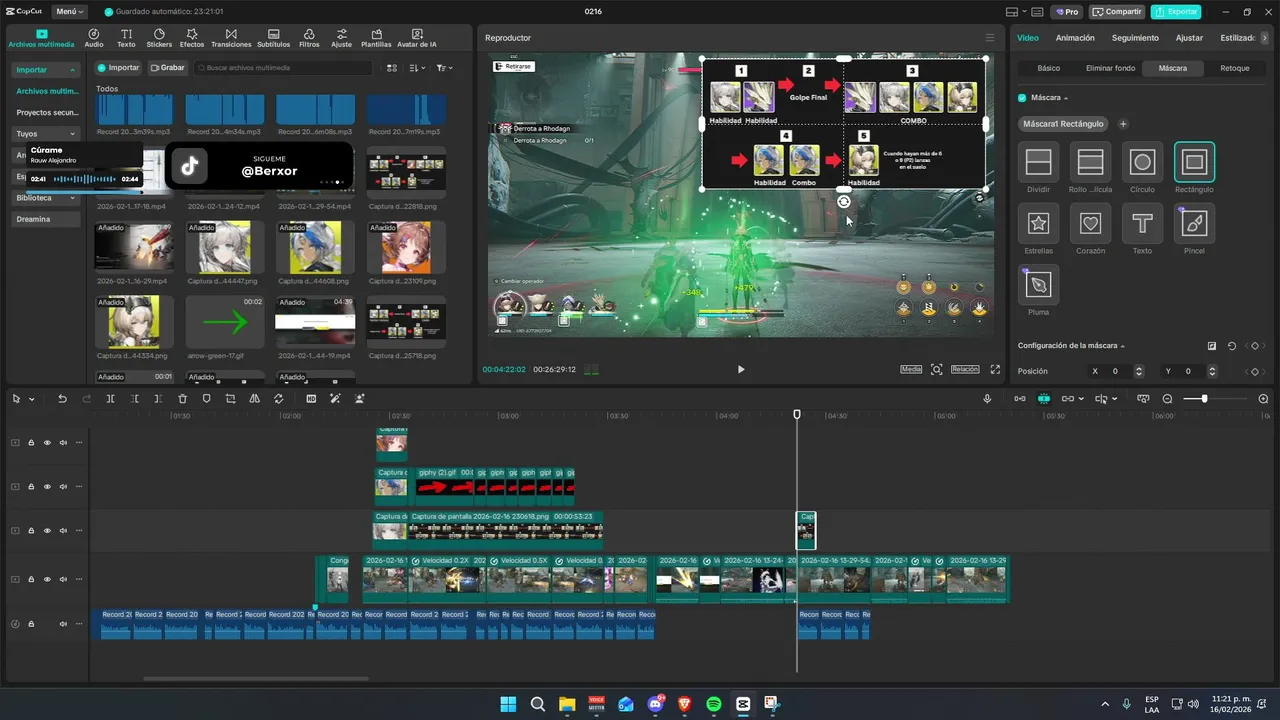The height and width of the screenshot is (720, 1280).
Task: Open the Menú dropdown
Action: [69, 12]
